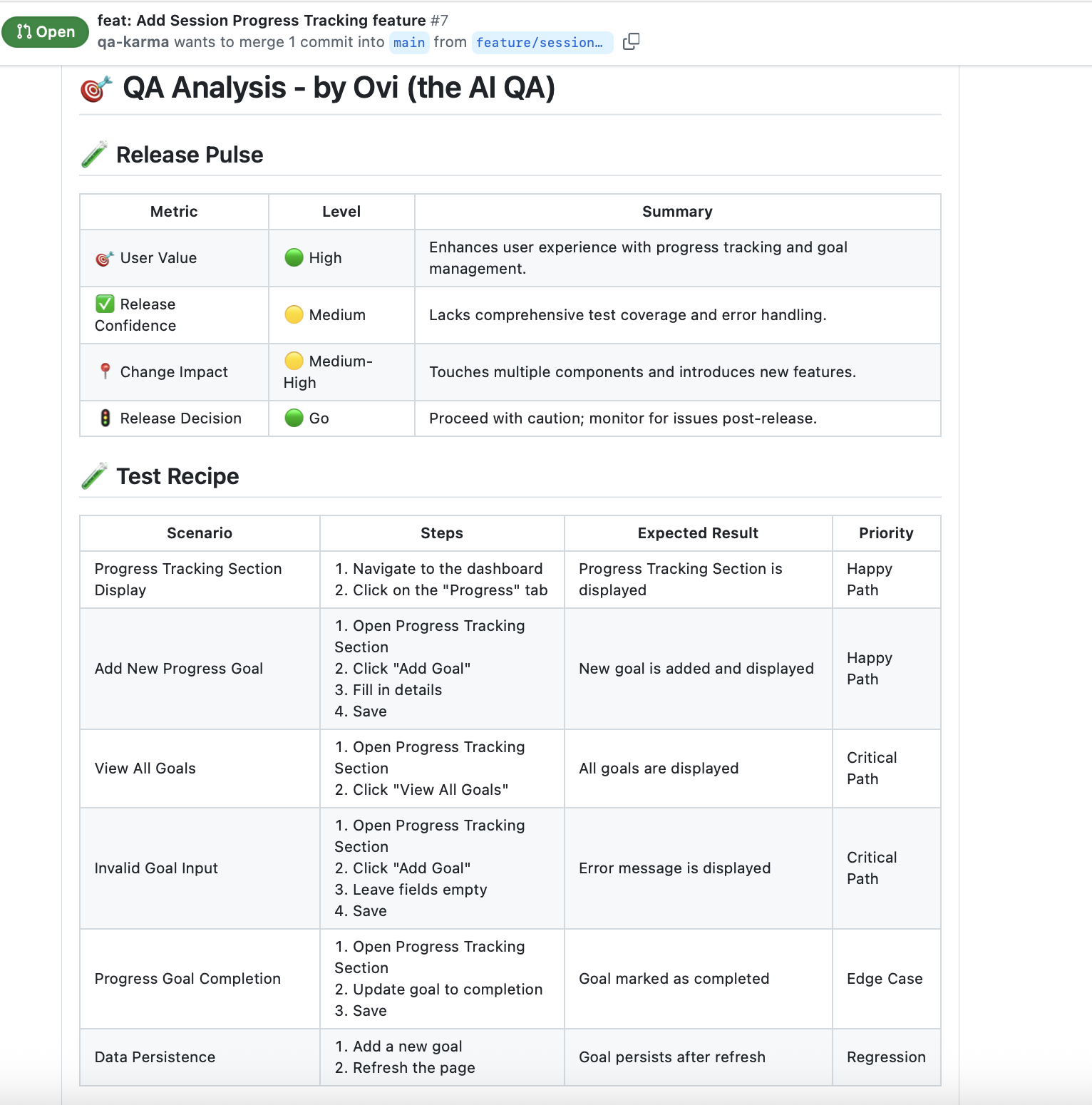Click the copy branch name icon
Viewport: 1092px width, 1105px height.
point(631,42)
